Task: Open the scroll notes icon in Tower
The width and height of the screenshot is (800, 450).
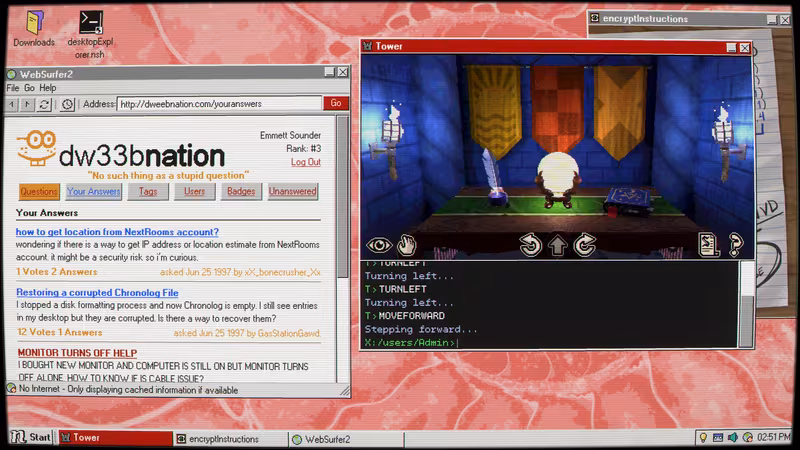Action: (709, 245)
